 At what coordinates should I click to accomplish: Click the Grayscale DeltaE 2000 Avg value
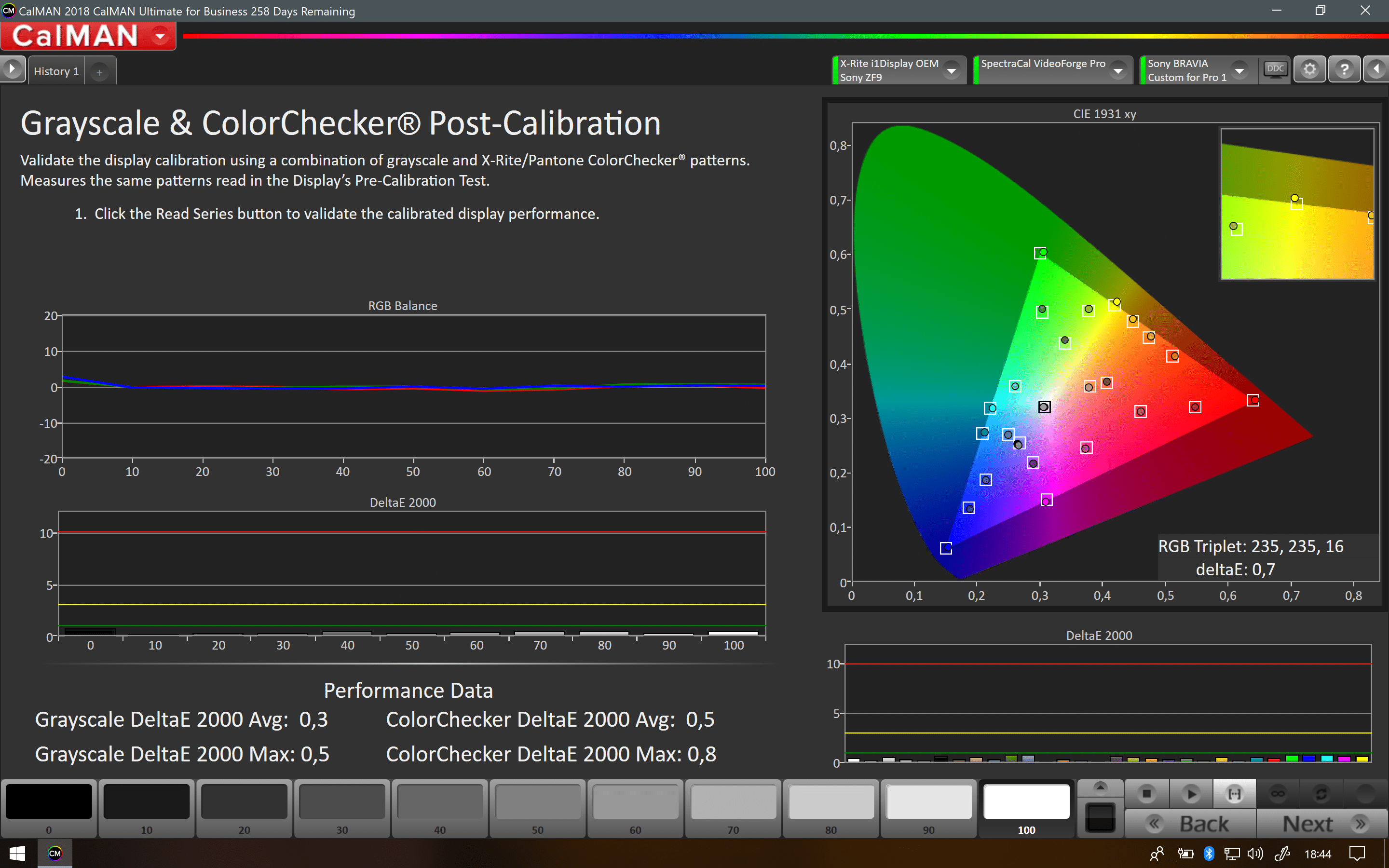coord(313,720)
